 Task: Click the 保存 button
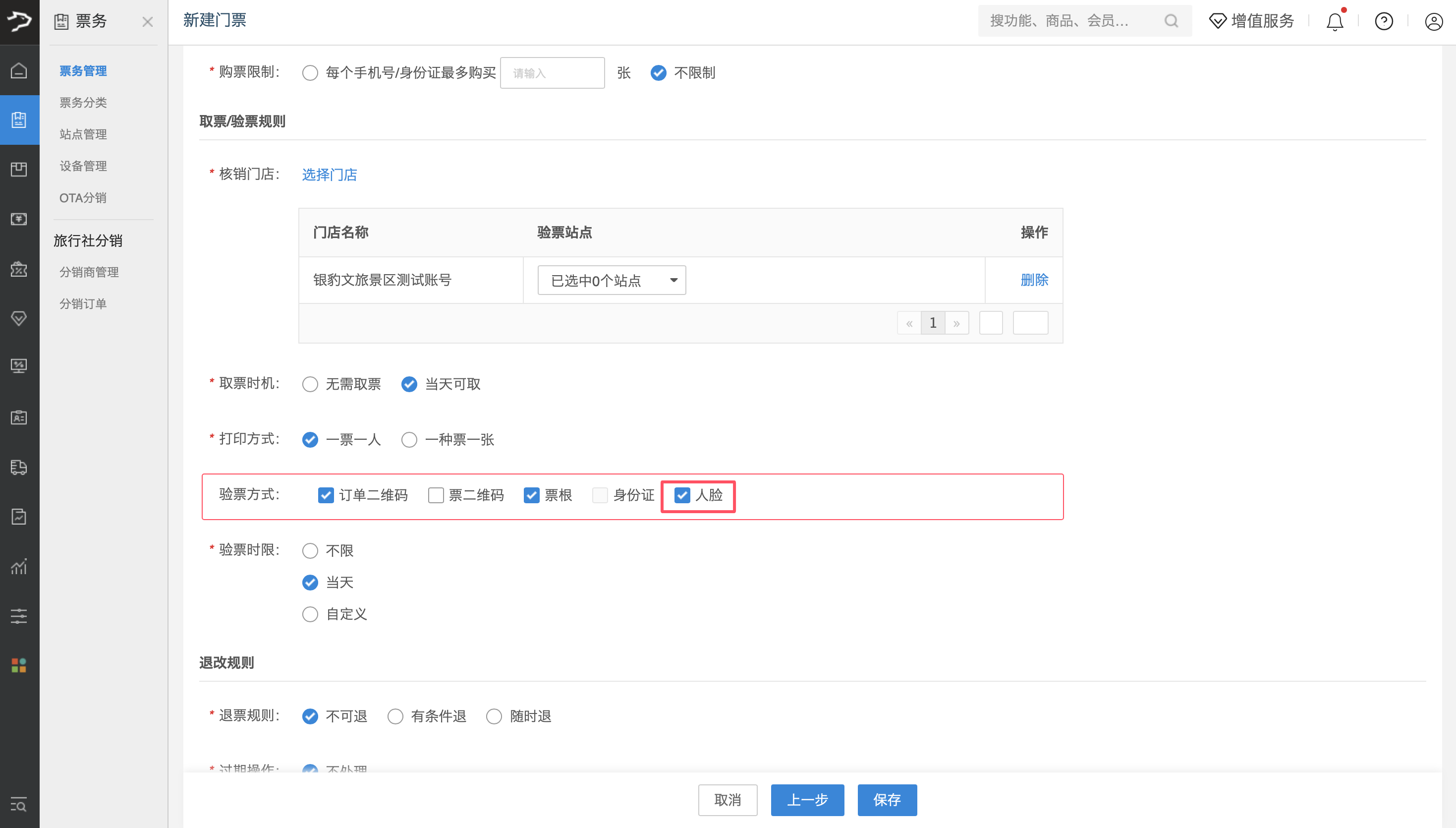coord(887,800)
